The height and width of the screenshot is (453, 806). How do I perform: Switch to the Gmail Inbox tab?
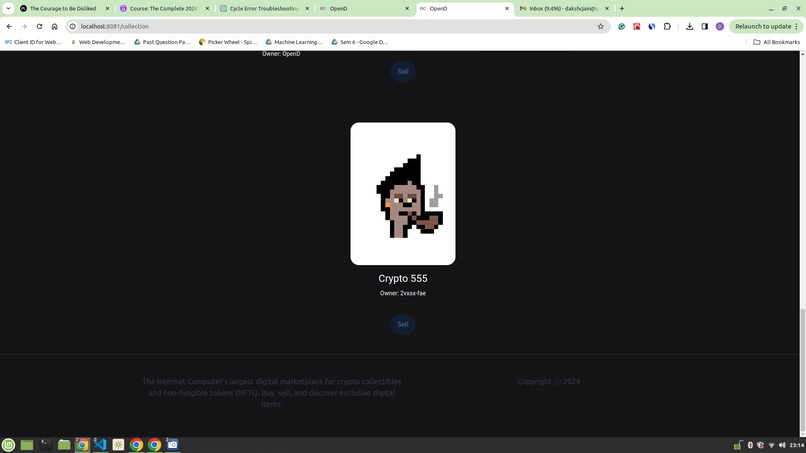564,8
